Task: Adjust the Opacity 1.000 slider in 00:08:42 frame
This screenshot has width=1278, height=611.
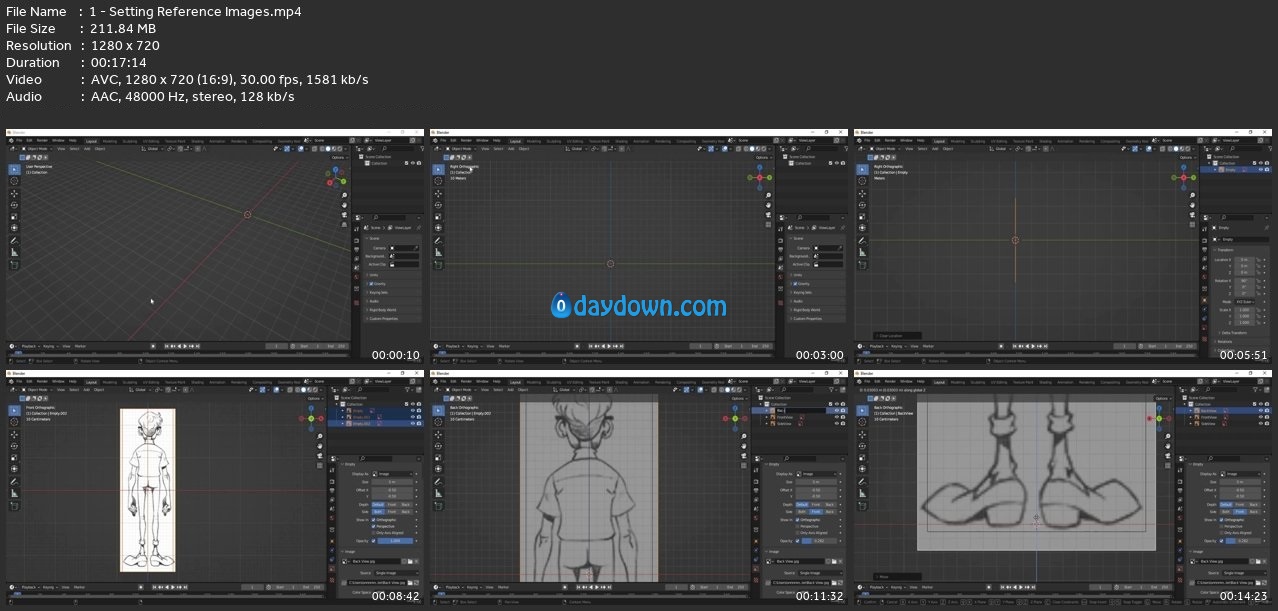Action: click(395, 541)
